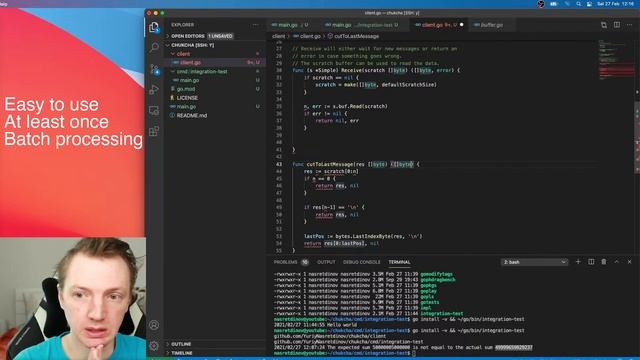Close the terminal panel

point(629,262)
